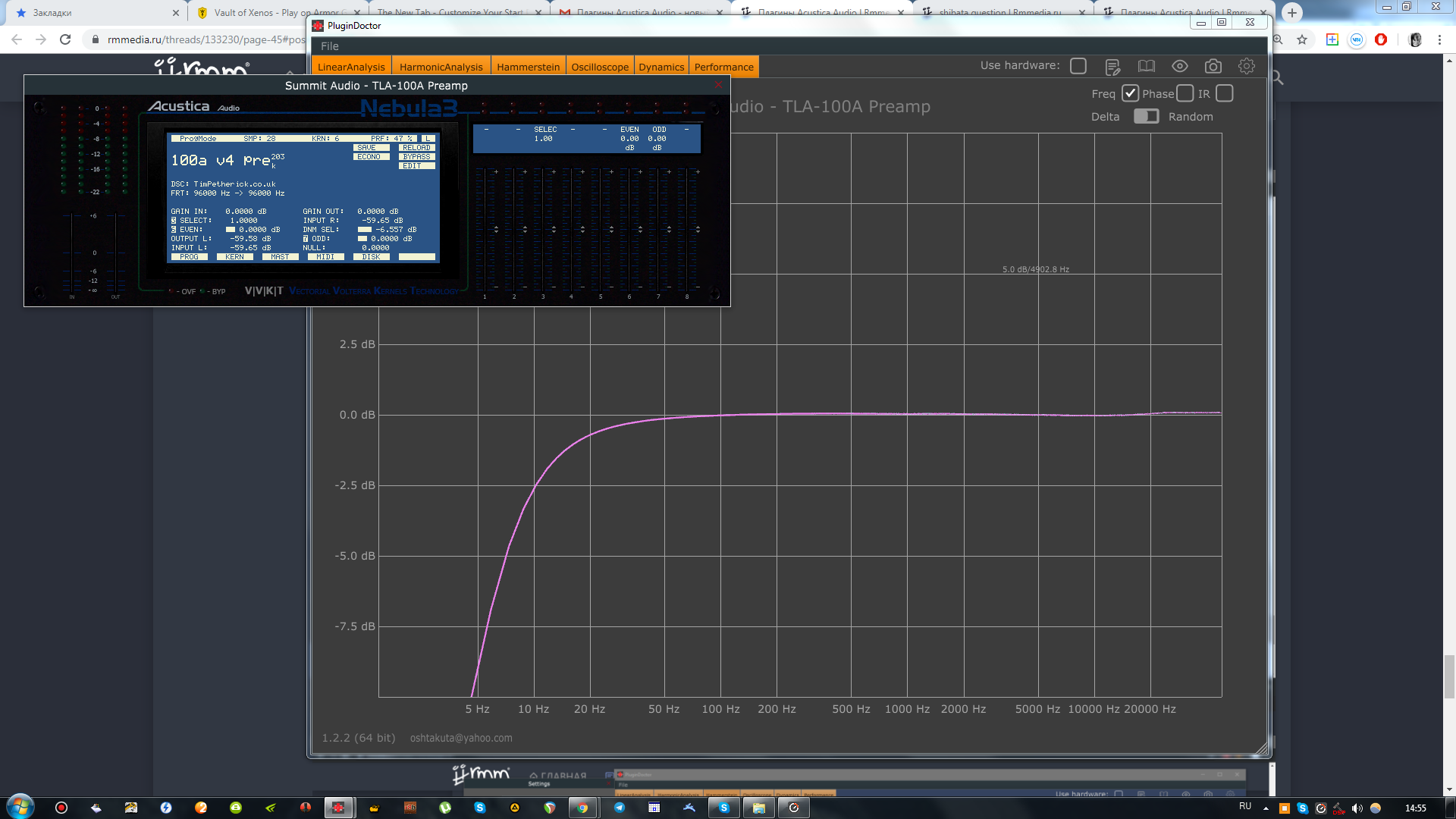Open the notes edit icon in PluginDoctor toolbar
Screen dimensions: 1456x819
pos(1112,67)
